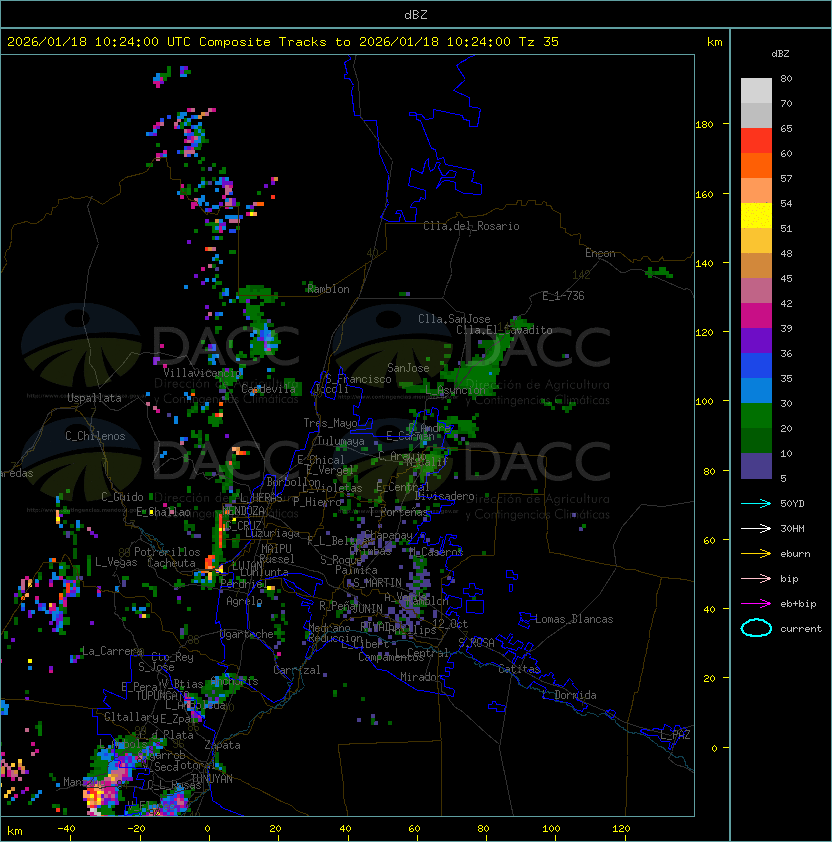Click the '57' dBZ scale value
The height and width of the screenshot is (842, 832).
[x=786, y=178]
